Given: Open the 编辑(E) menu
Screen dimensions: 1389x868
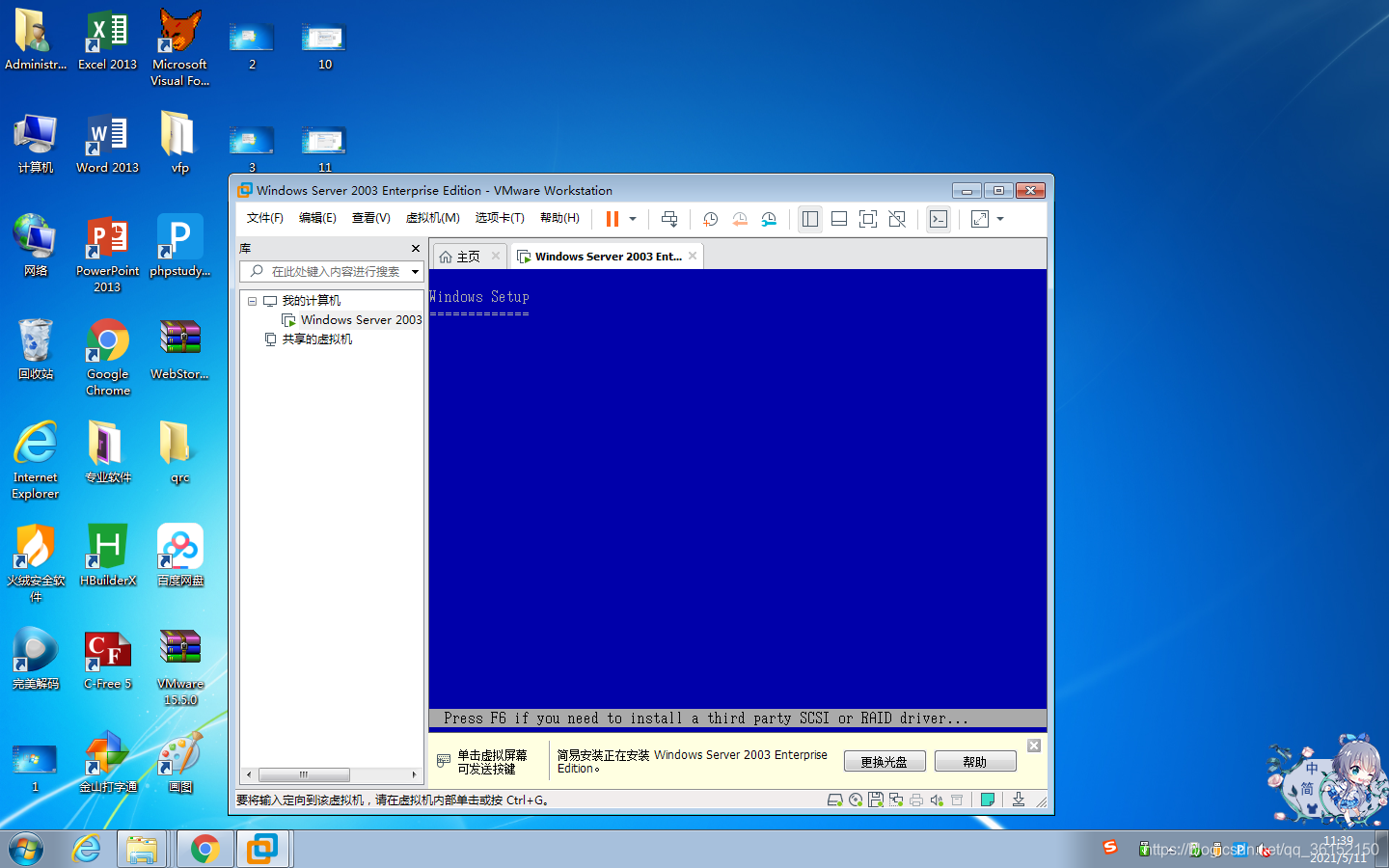Looking at the screenshot, I should coord(317,218).
